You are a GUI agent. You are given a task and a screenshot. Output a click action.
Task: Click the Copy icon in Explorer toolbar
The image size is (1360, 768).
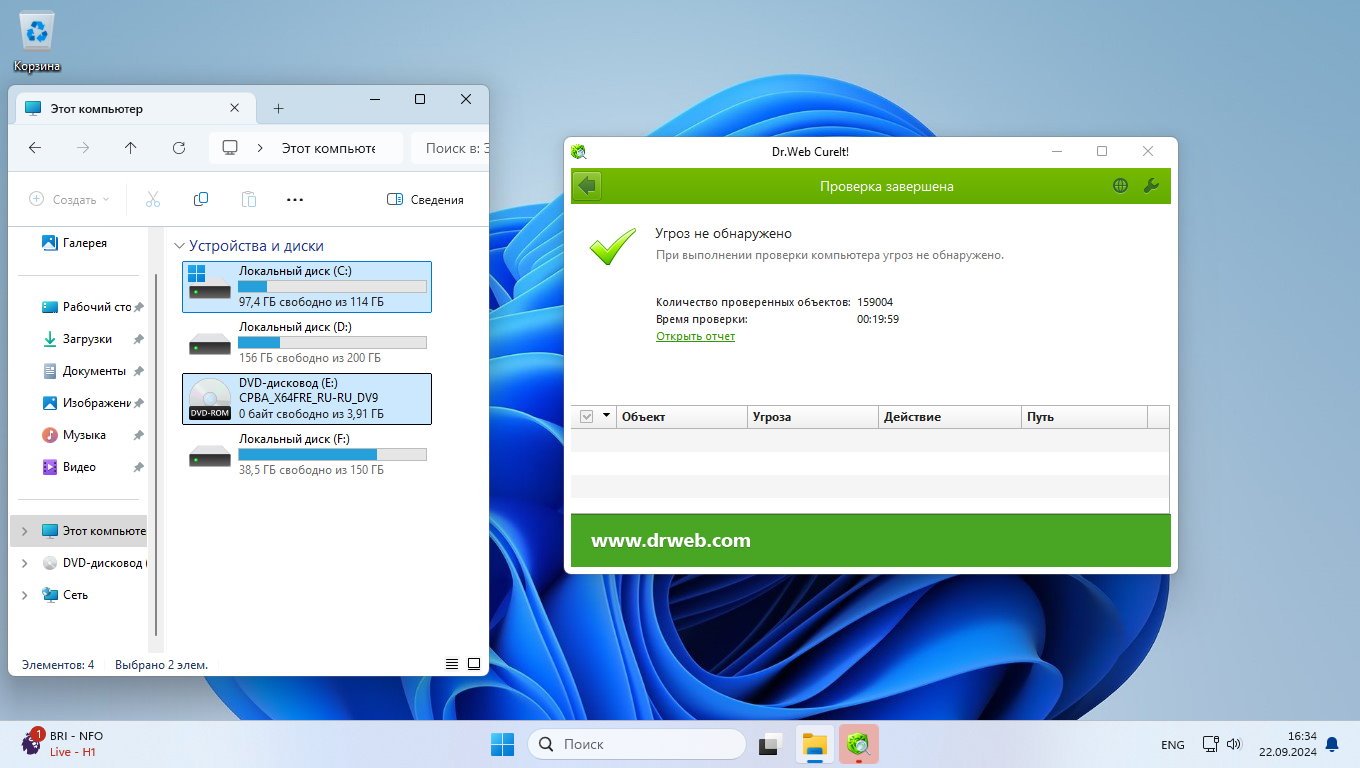click(201, 199)
